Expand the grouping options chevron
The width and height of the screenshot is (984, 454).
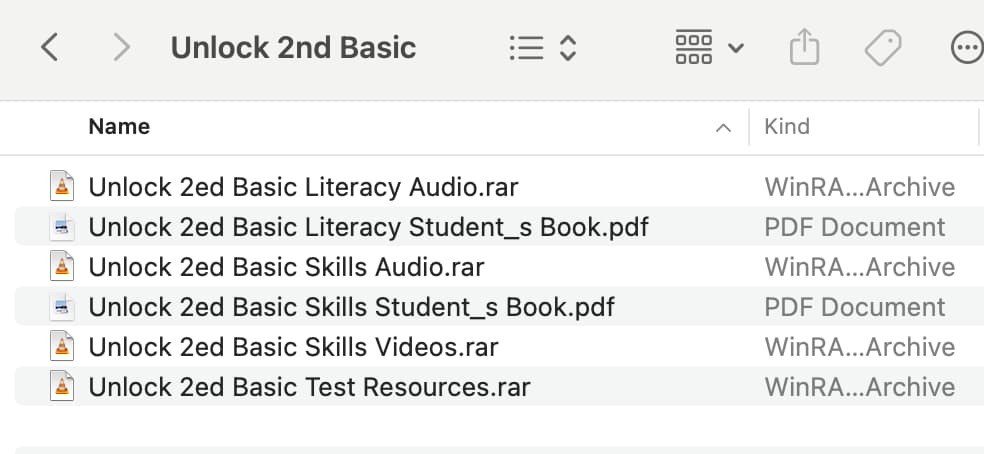coord(735,48)
